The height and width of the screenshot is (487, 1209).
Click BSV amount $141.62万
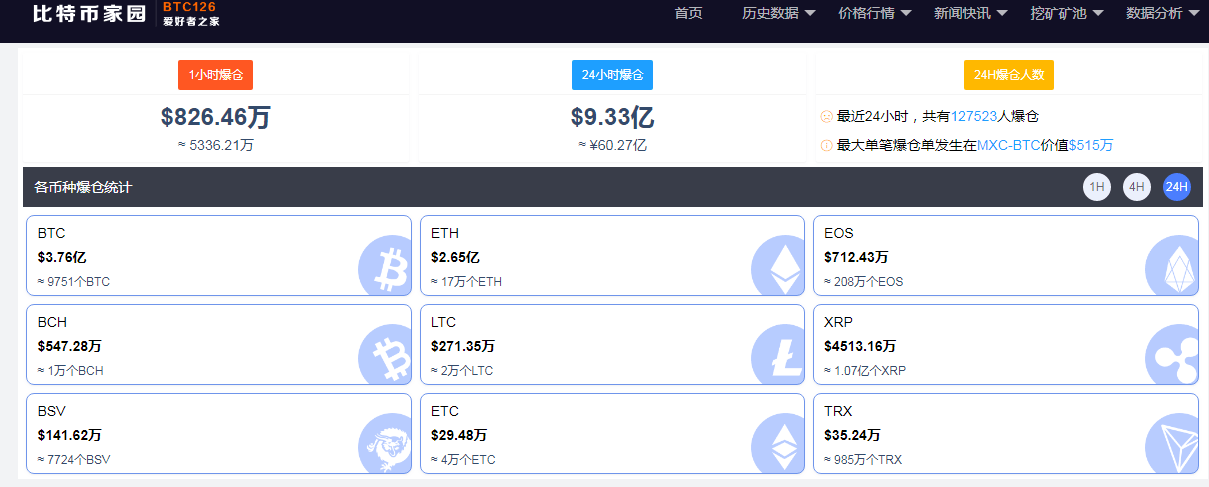click(69, 435)
